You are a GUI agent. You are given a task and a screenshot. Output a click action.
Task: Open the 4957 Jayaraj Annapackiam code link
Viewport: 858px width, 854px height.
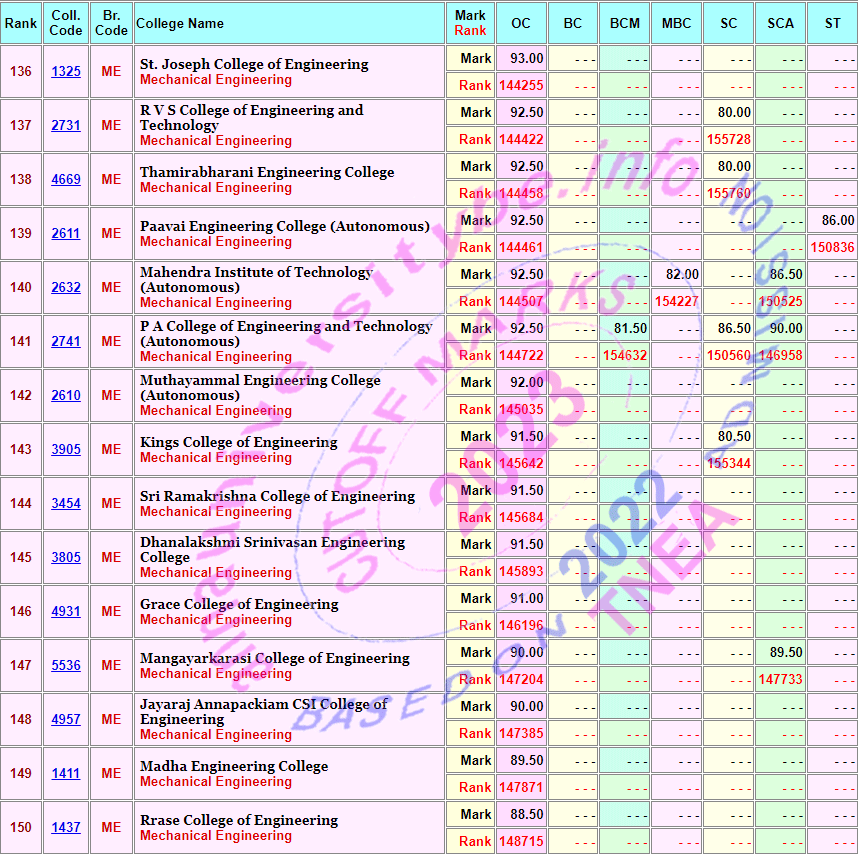66,720
